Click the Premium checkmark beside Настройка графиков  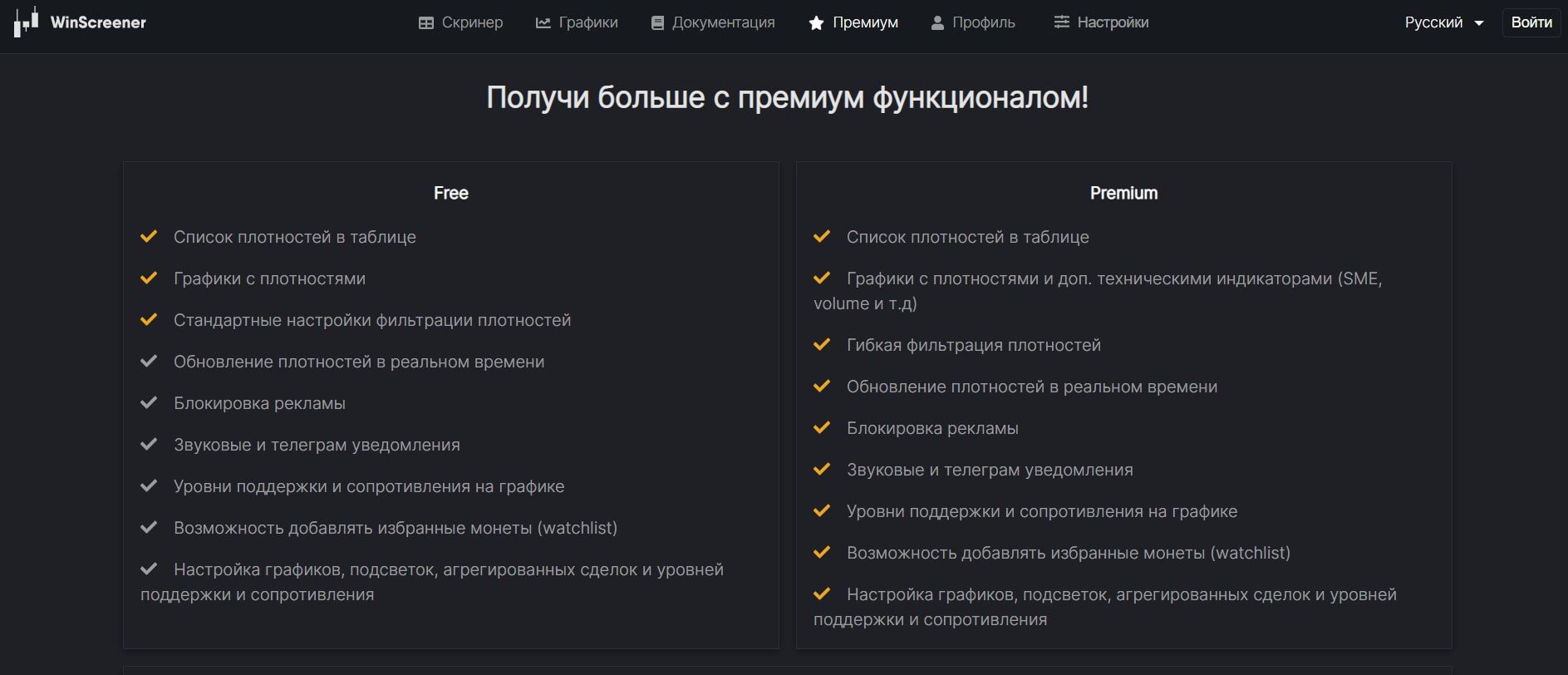[822, 594]
